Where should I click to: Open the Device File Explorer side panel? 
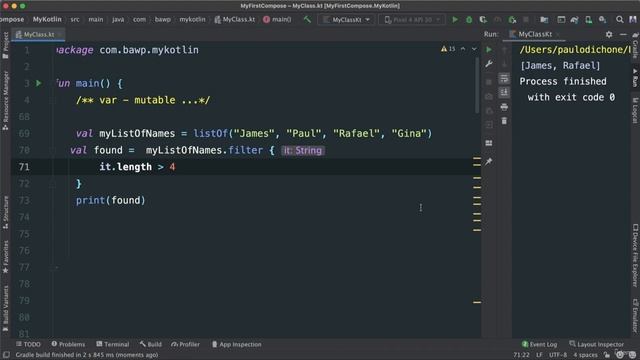point(635,256)
